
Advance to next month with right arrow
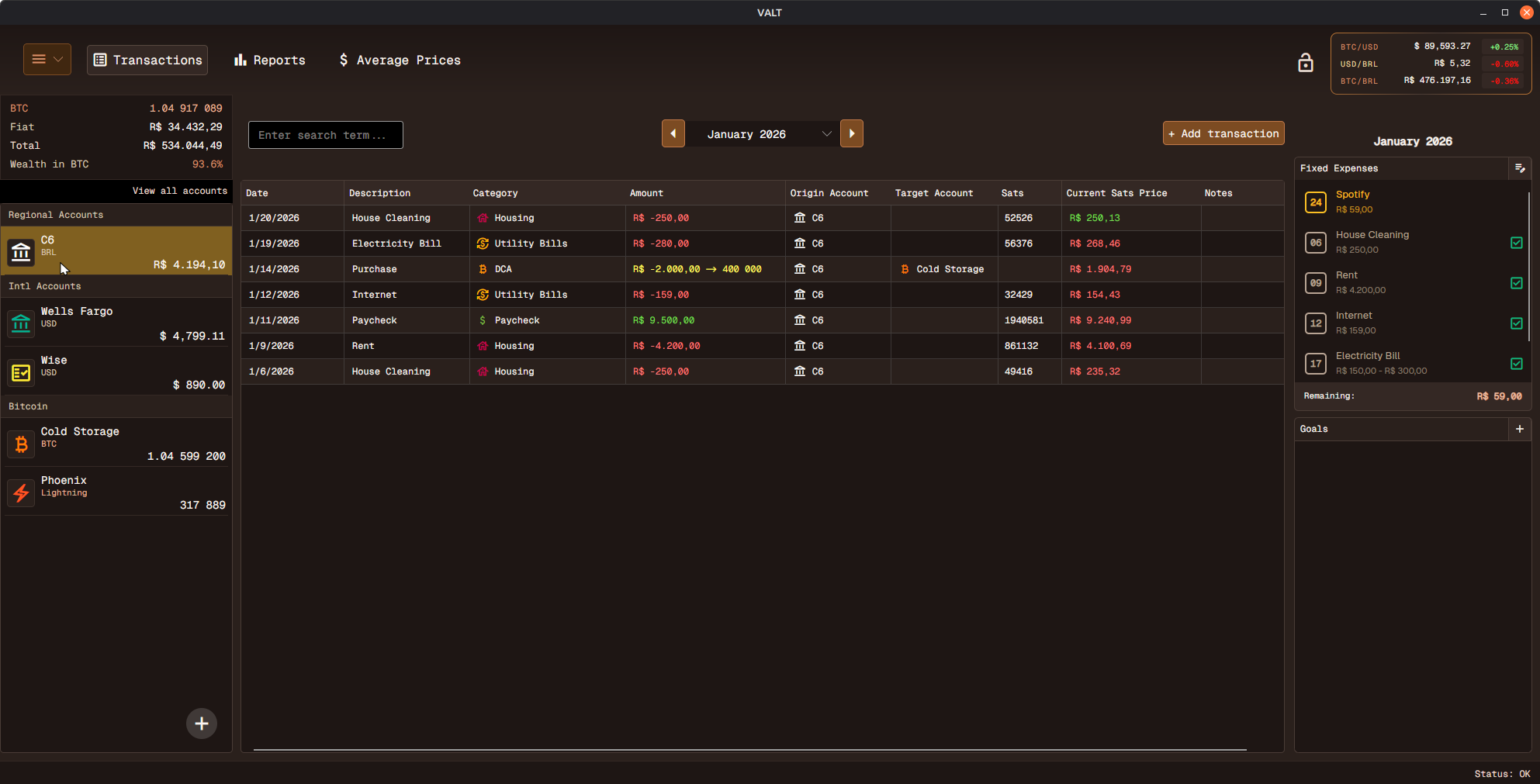pyautogui.click(x=851, y=134)
